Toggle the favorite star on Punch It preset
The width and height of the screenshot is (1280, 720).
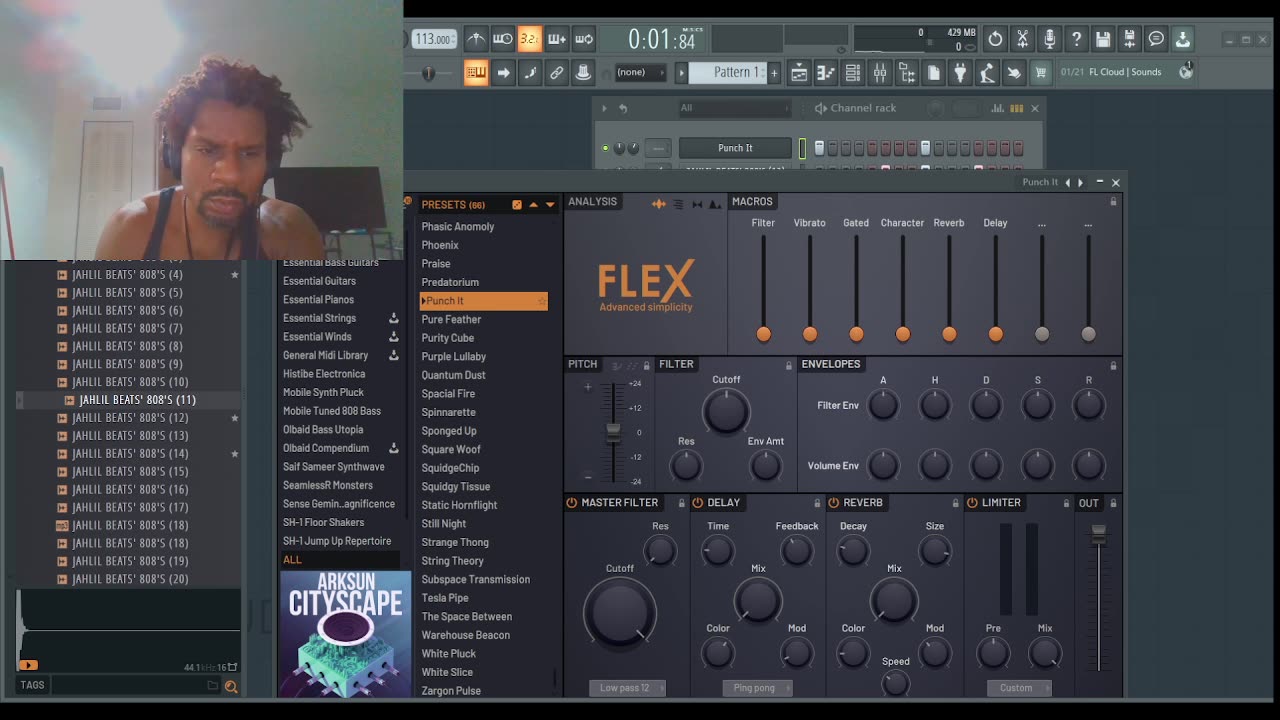click(542, 301)
